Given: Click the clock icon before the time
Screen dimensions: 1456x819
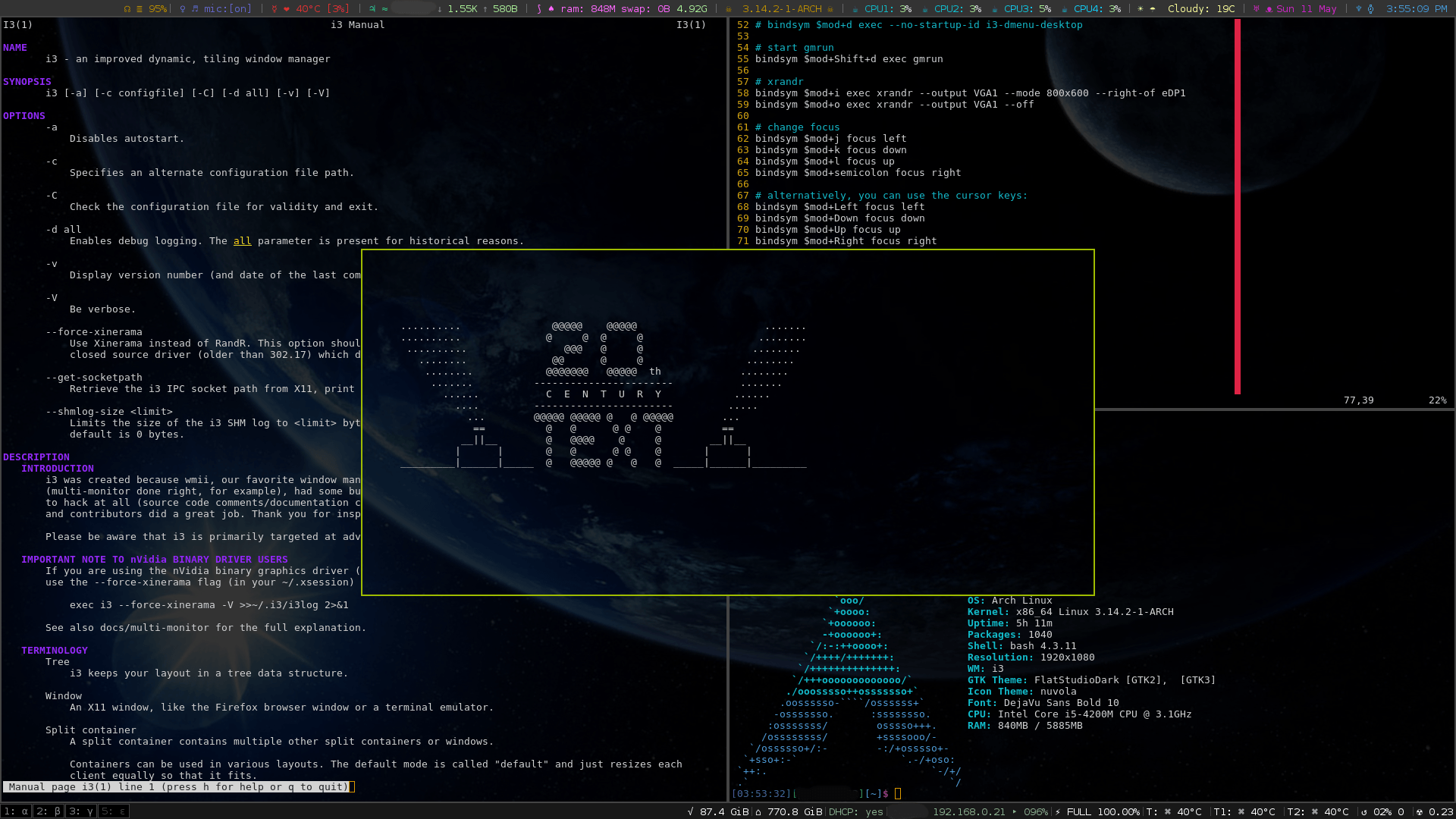Looking at the screenshot, I should click(1370, 9).
